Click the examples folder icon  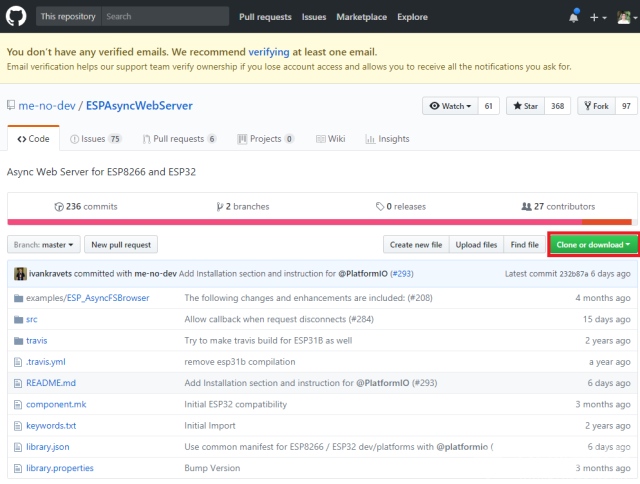(18, 298)
